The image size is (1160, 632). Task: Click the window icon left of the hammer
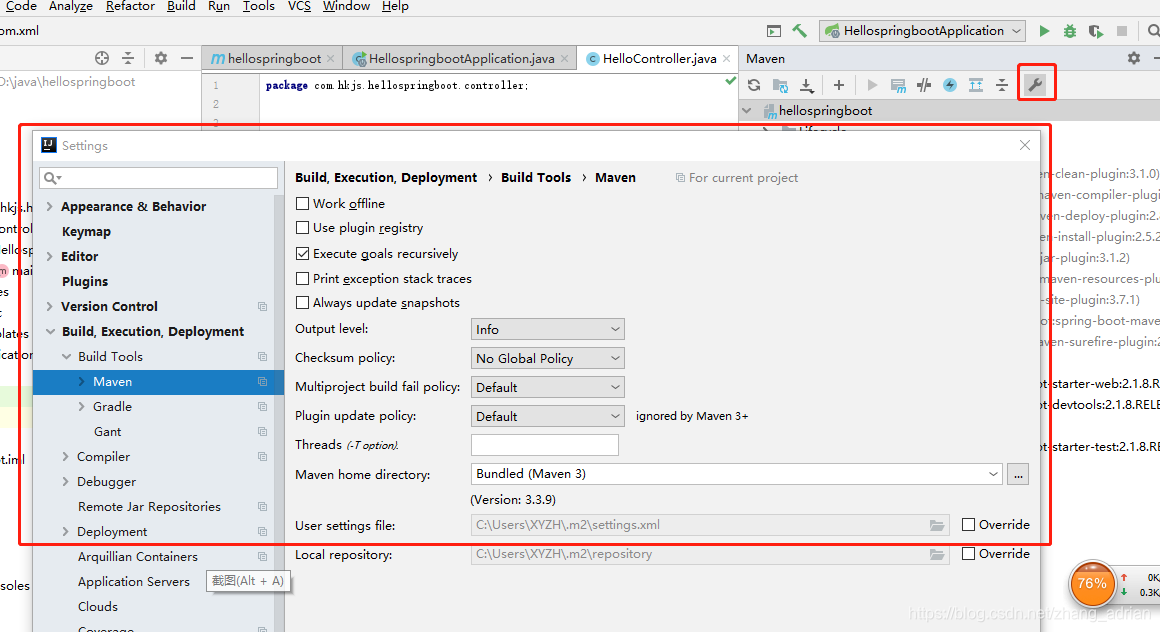tap(774, 31)
